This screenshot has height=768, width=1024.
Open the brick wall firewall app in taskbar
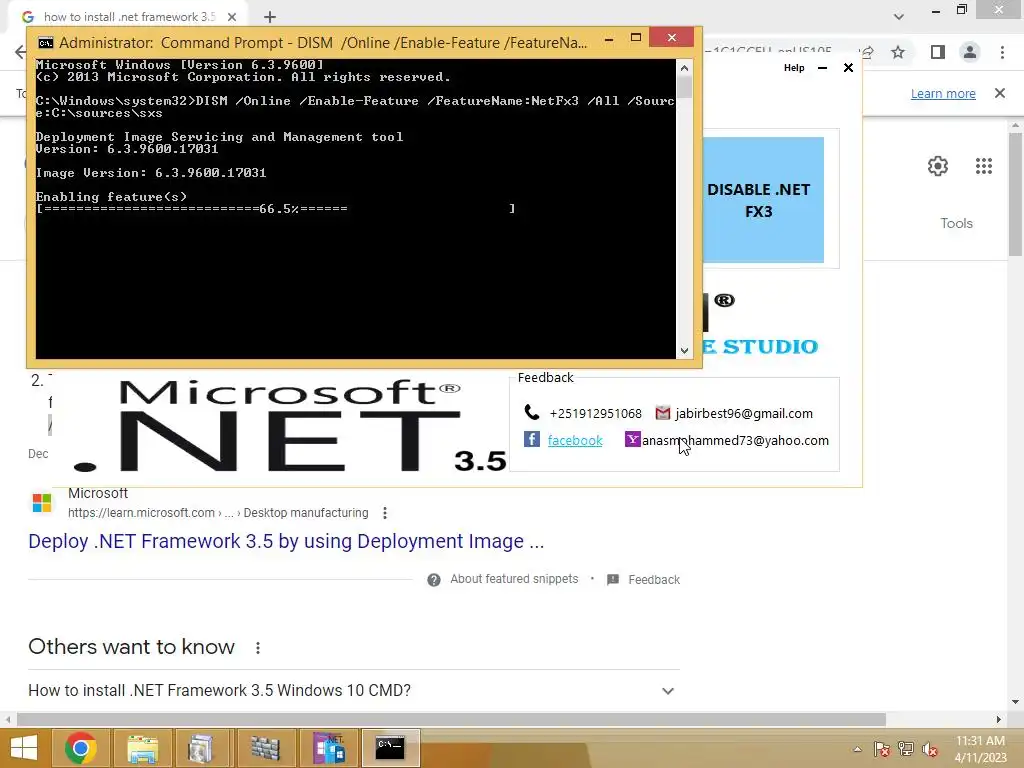[264, 748]
